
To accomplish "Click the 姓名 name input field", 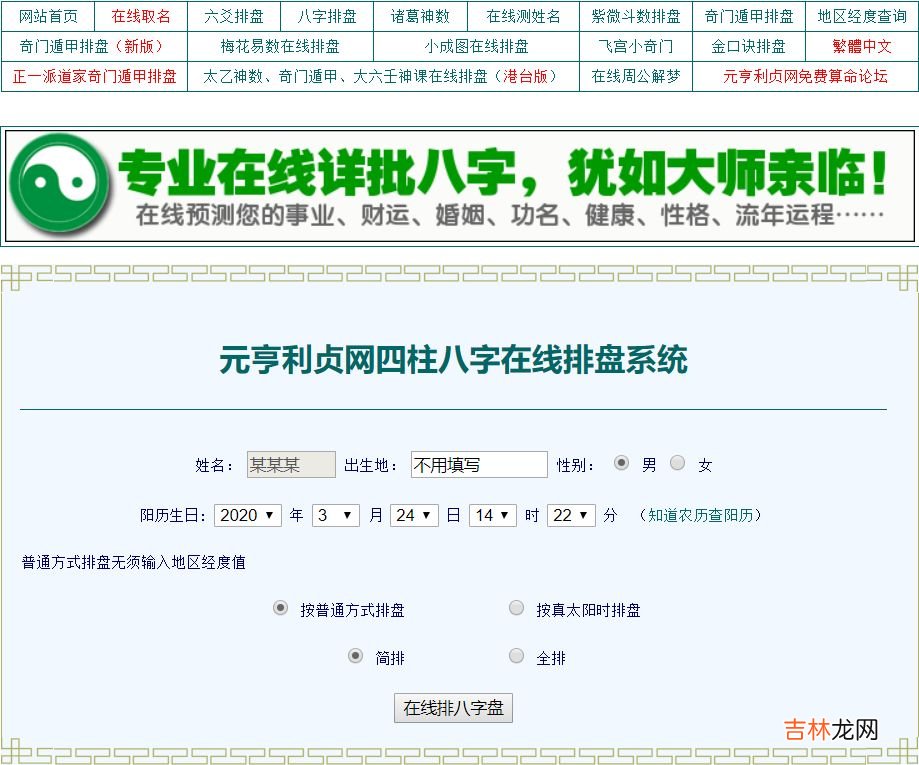I will [291, 465].
